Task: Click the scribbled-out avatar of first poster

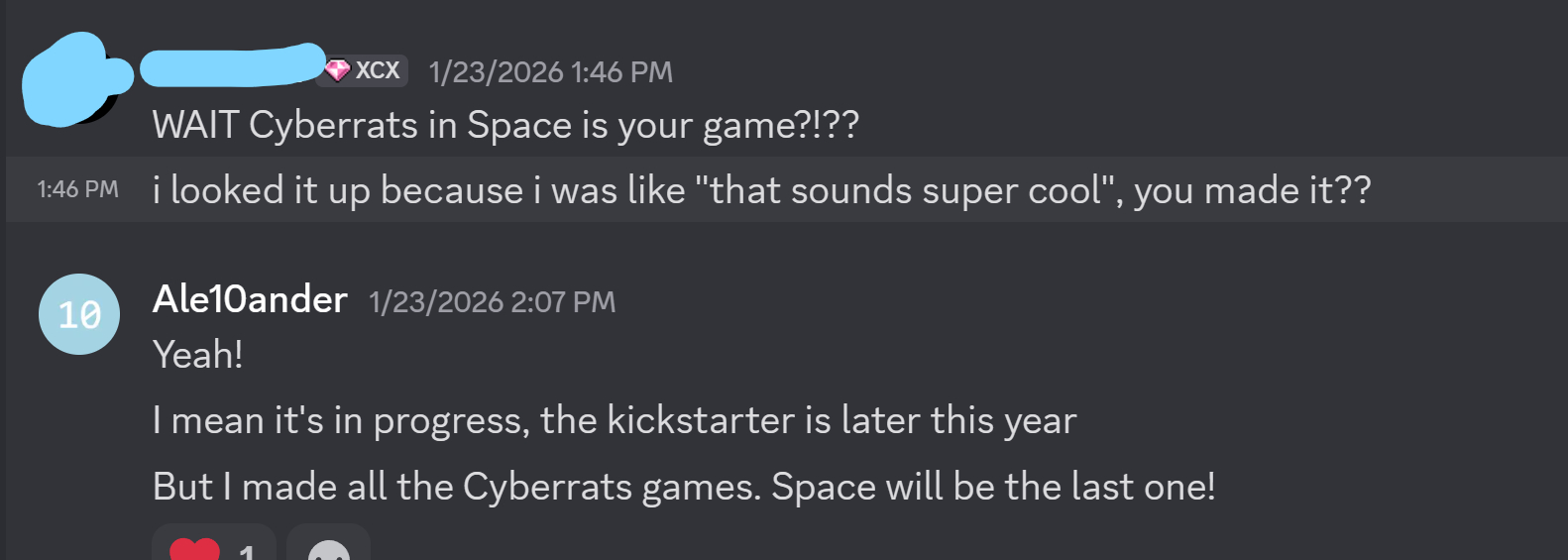Action: pyautogui.click(x=71, y=79)
